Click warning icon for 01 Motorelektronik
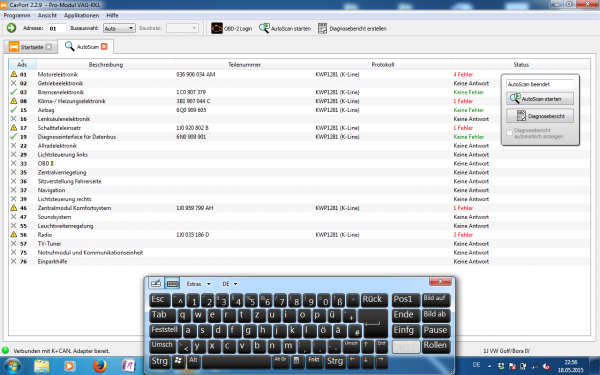Image resolution: width=600 pixels, height=375 pixels. (13, 74)
